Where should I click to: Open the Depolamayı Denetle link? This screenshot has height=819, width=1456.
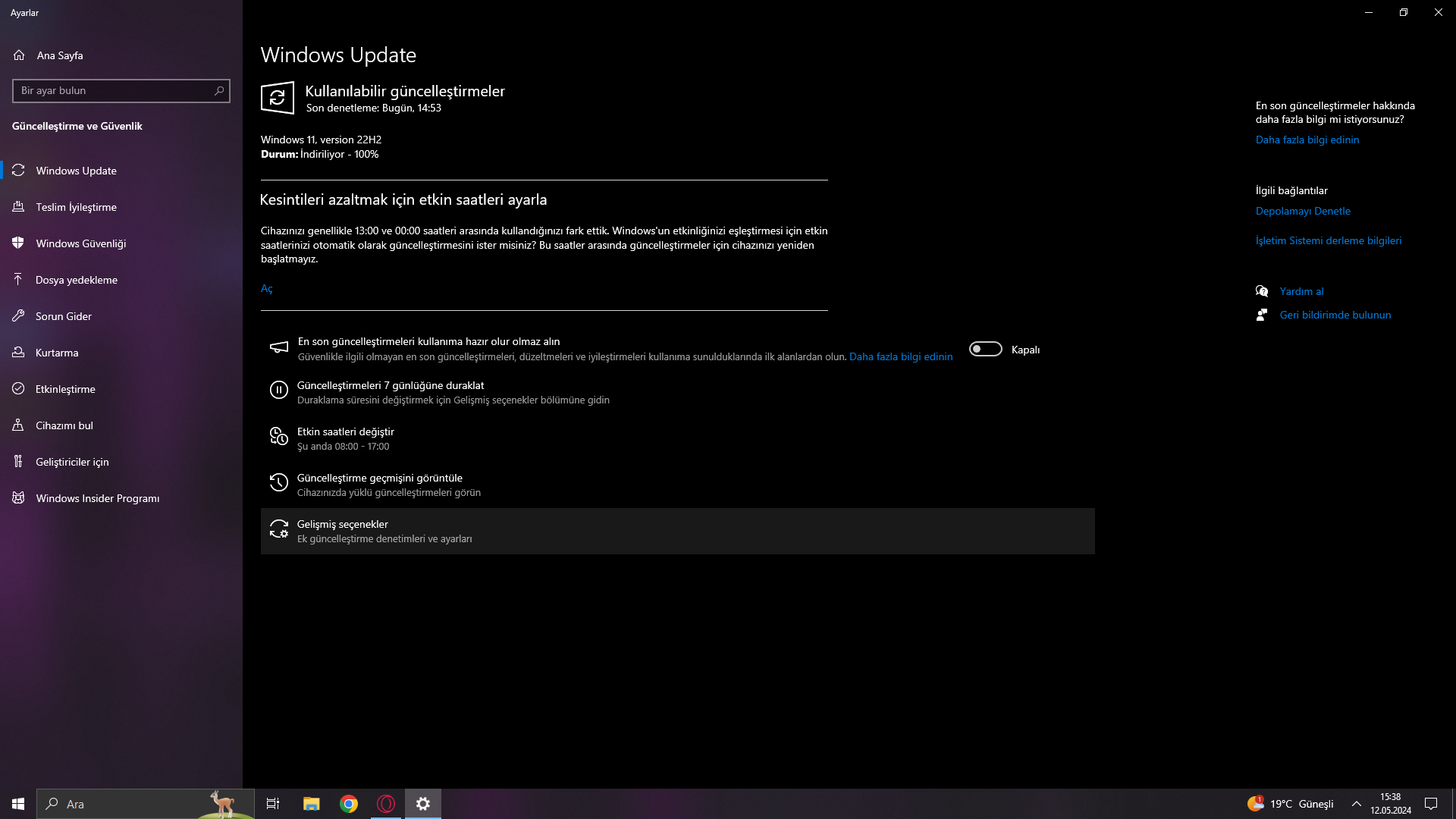click(x=1303, y=211)
